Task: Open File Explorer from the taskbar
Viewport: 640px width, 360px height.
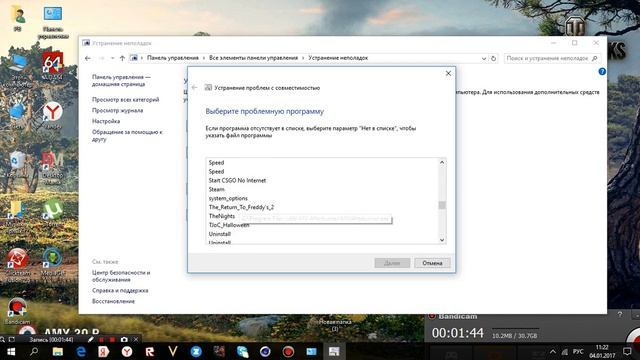Action: pos(58,351)
